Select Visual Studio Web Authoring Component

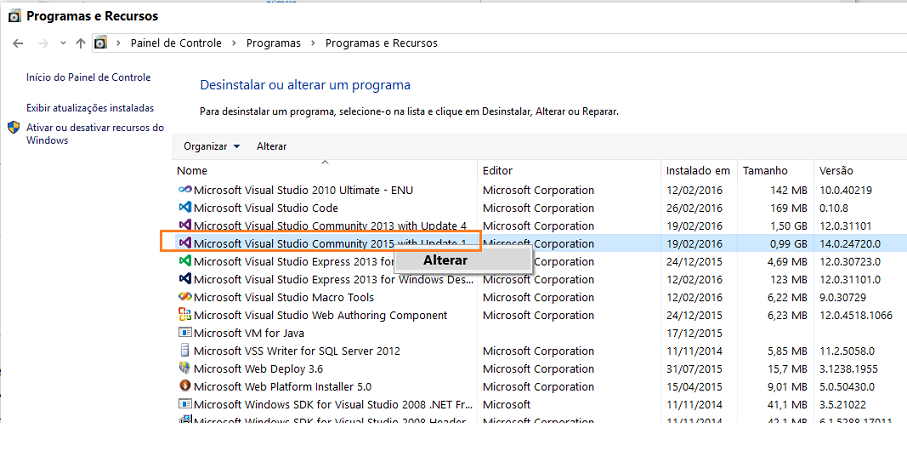(x=320, y=315)
